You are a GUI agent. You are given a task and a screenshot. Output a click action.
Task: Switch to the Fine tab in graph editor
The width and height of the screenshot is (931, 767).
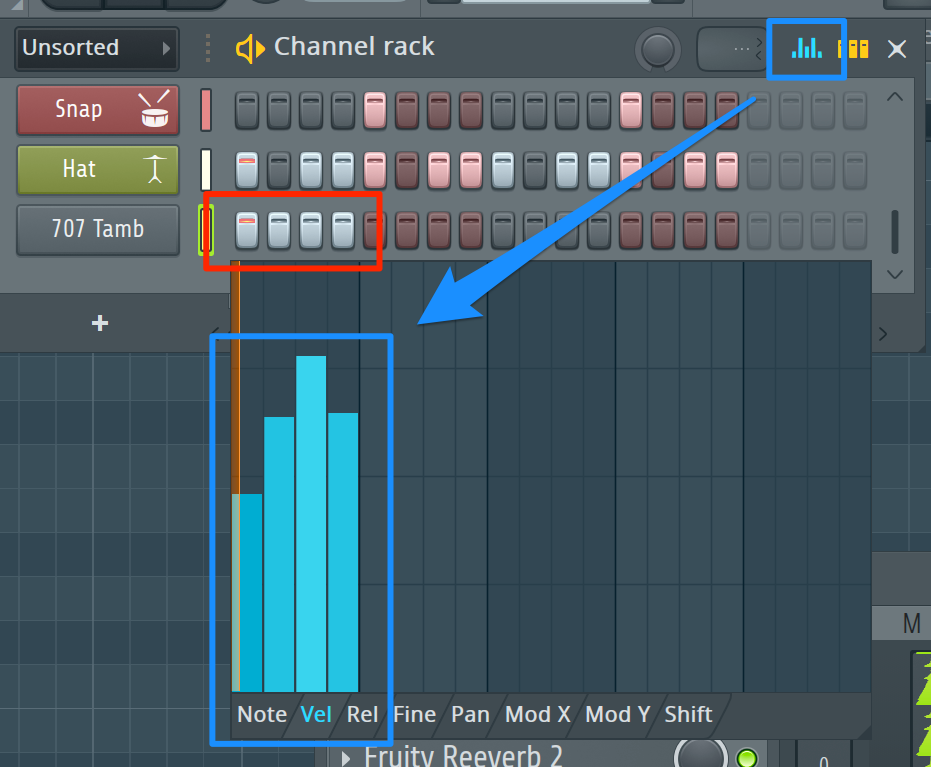[x=414, y=715]
